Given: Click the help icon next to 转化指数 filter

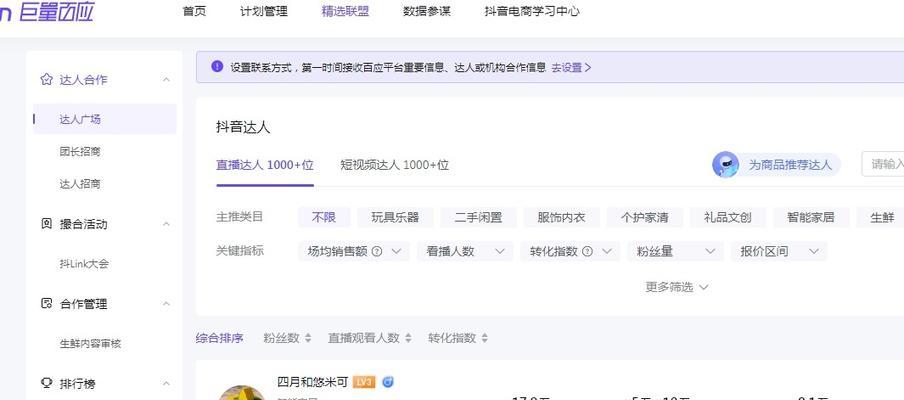Looking at the screenshot, I should click(587, 251).
